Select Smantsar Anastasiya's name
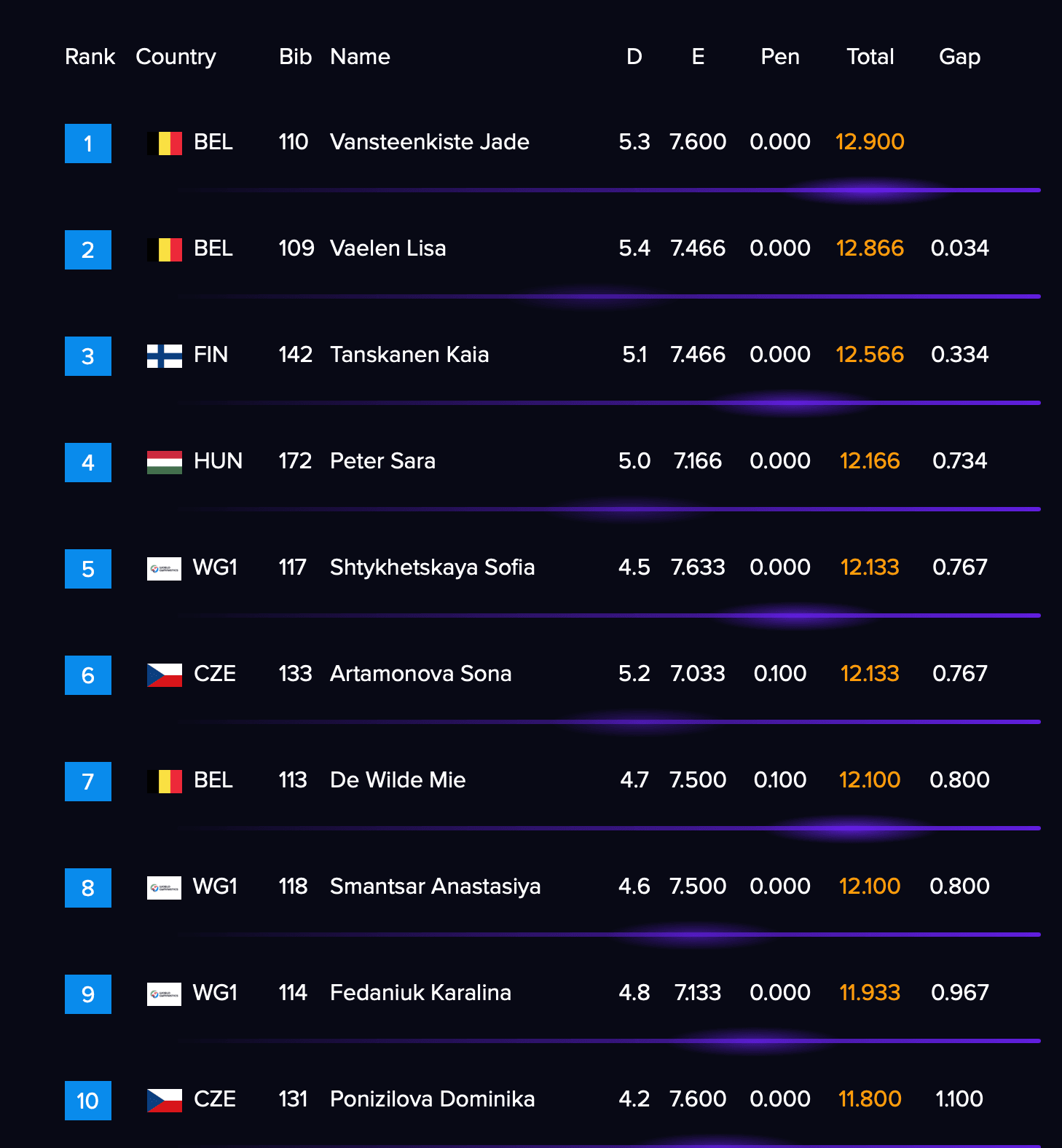The image size is (1062, 1148). (x=435, y=886)
